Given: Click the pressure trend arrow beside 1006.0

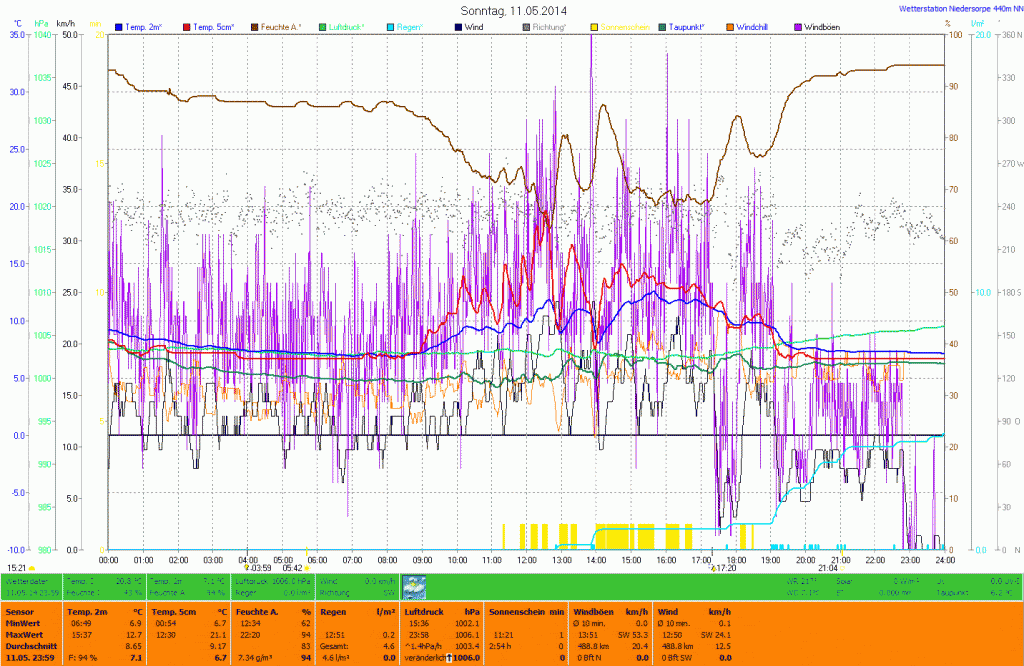Looking at the screenshot, I should click(450, 658).
